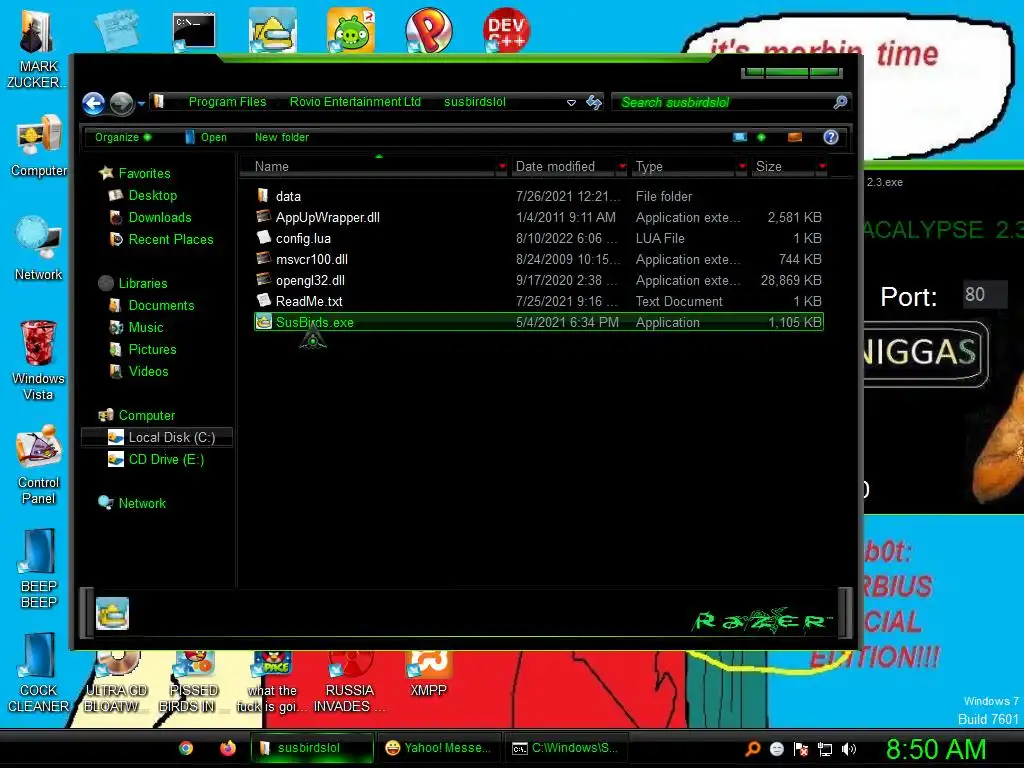Select the XMPP desktop shortcut
Viewport: 1024px width, 768px height.
coord(428,674)
